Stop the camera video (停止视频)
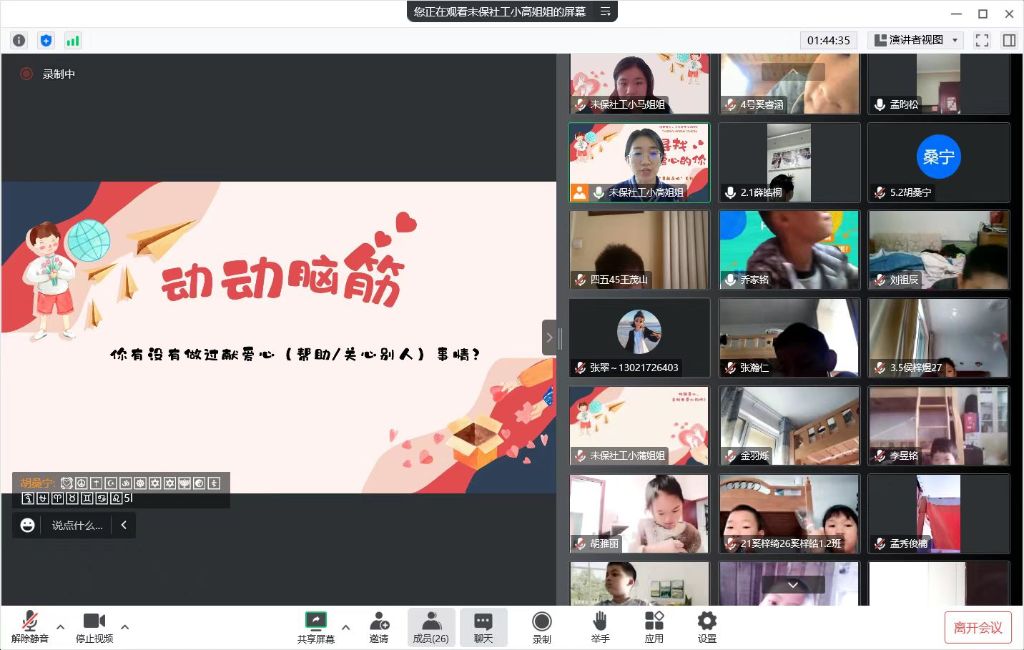 [x=94, y=626]
